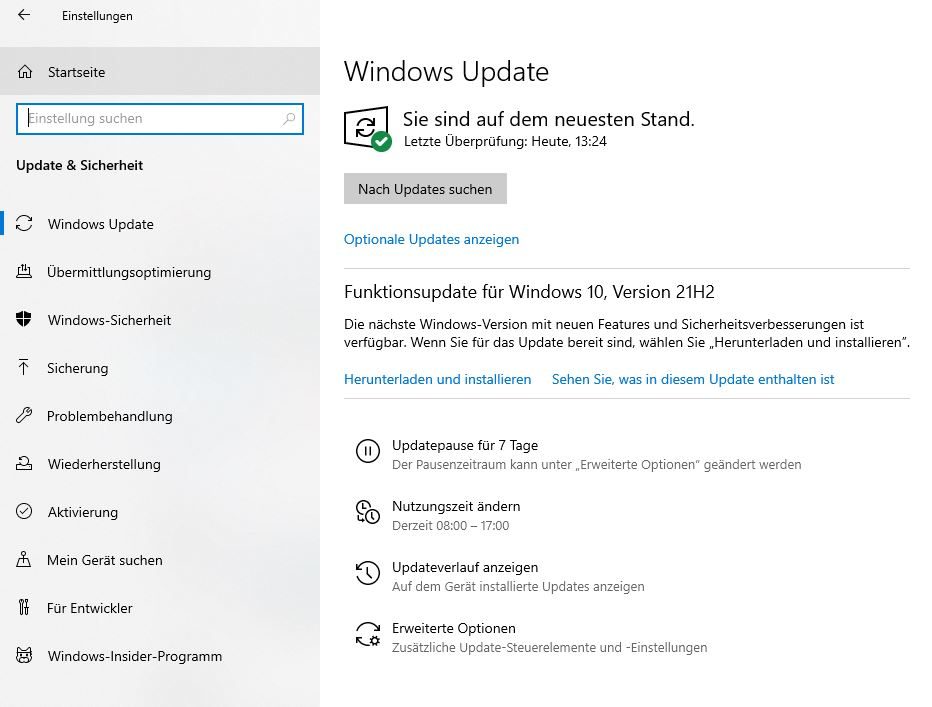
Task: Click the Sicherung upload arrow icon
Action: [x=24, y=367]
